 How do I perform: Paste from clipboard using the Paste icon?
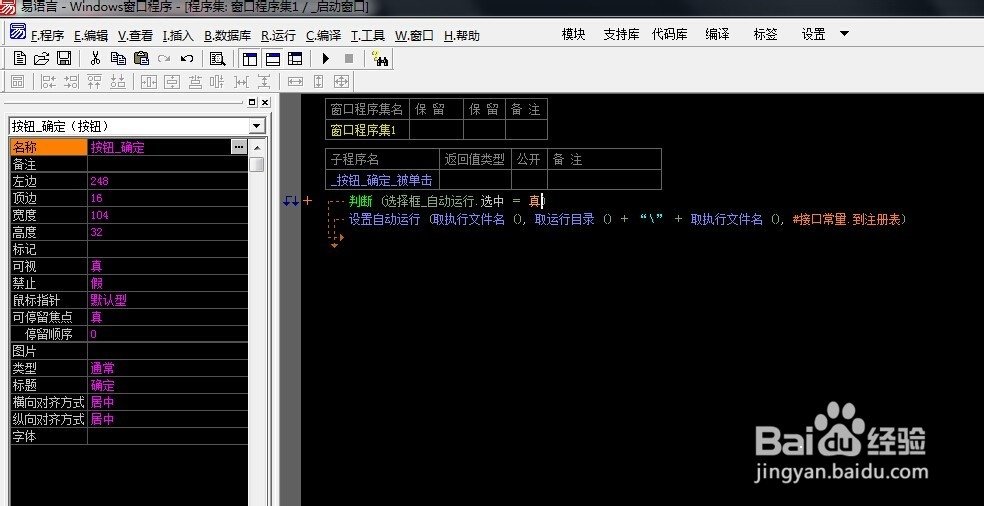(x=142, y=59)
